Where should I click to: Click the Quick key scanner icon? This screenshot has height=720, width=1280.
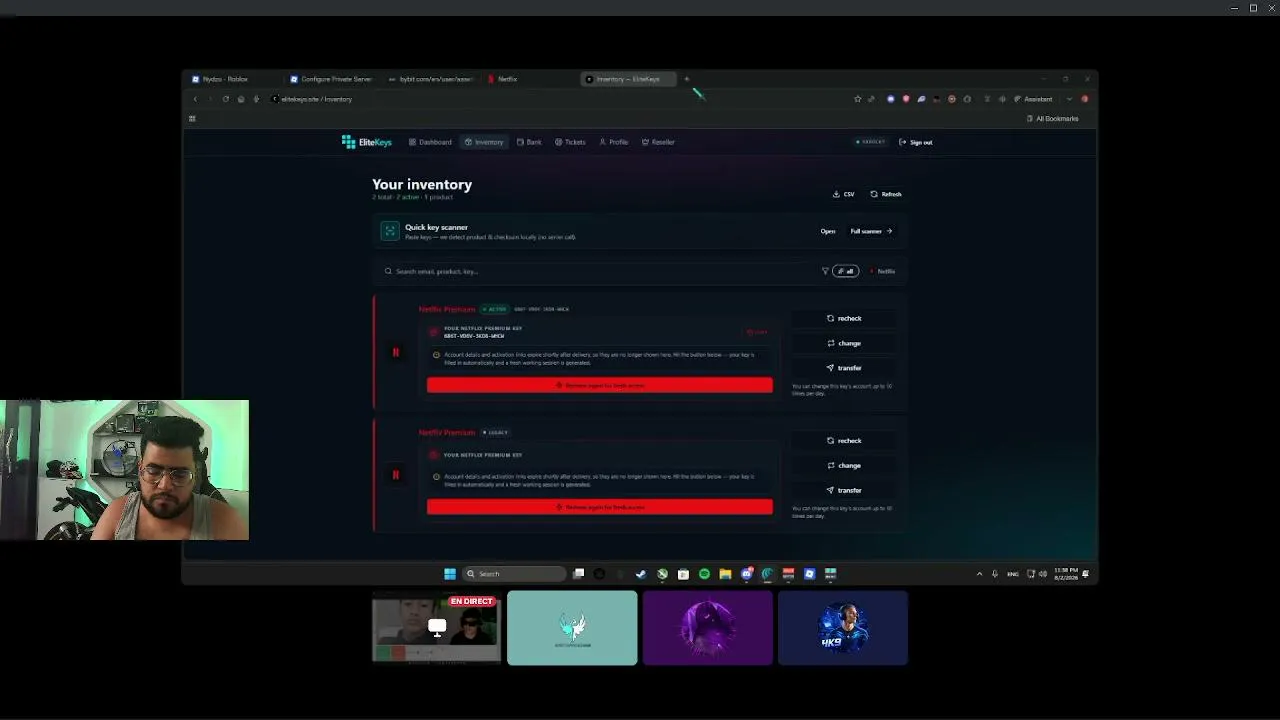click(390, 231)
